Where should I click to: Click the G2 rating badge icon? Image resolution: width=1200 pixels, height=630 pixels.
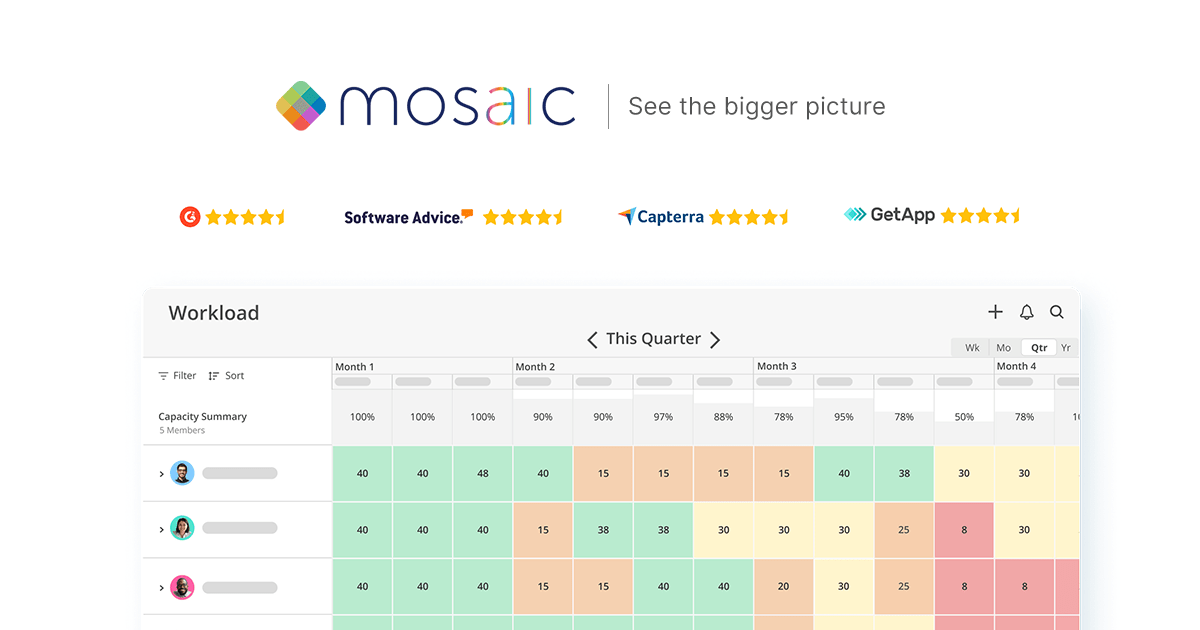[x=190, y=216]
